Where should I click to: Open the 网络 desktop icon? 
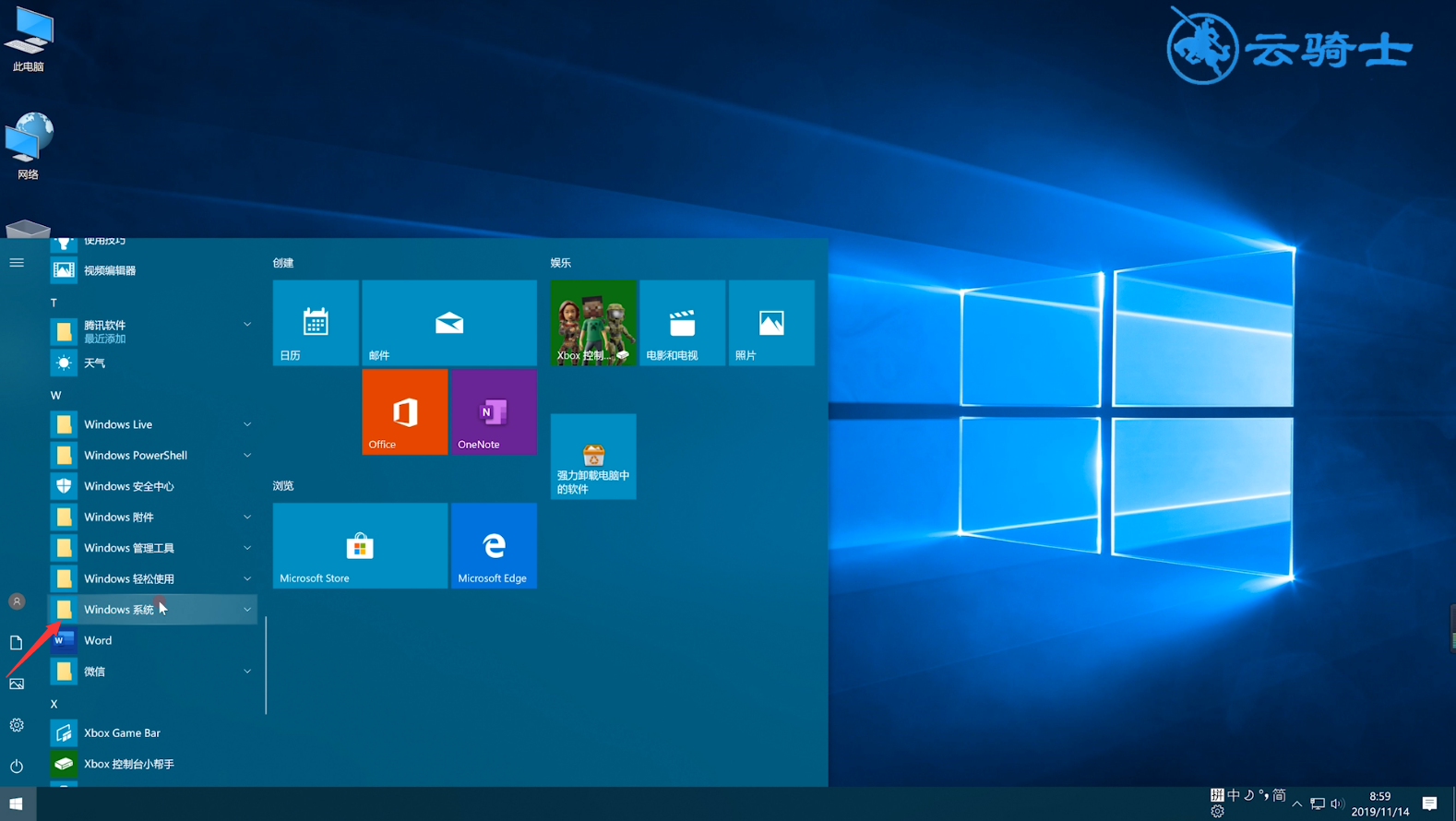pos(29,146)
